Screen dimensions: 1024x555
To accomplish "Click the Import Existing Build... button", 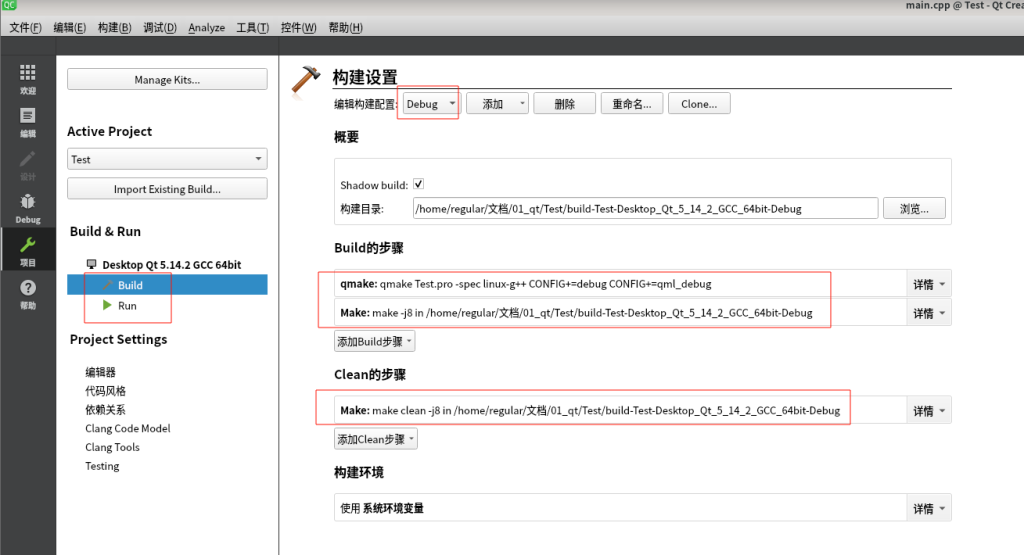I will click(167, 189).
